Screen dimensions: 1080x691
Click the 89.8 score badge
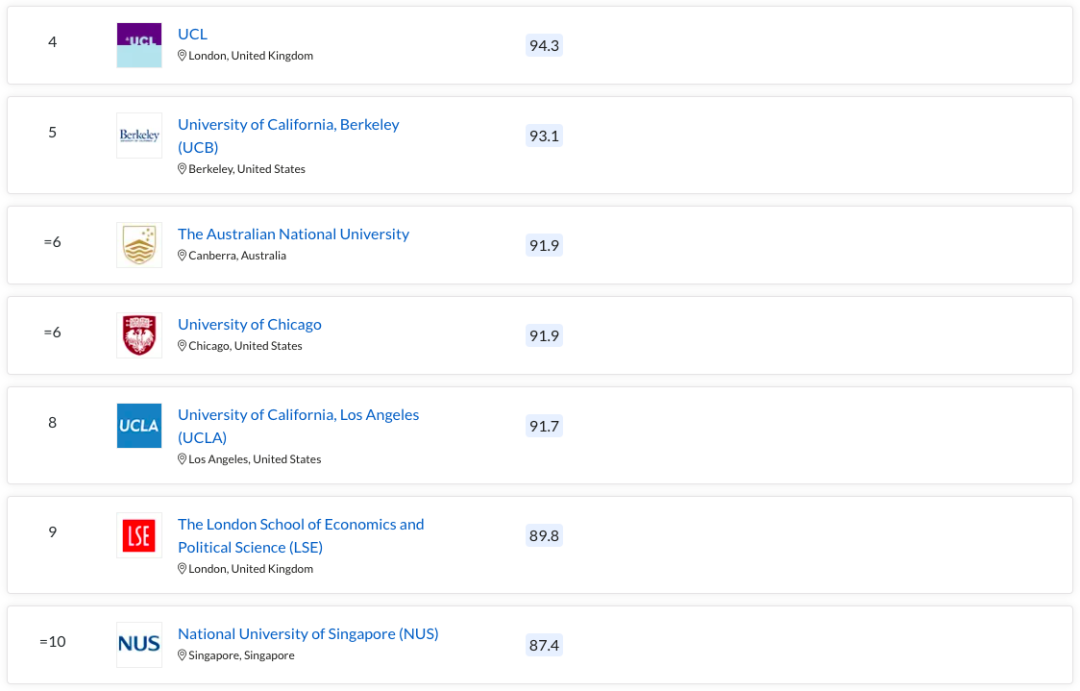tap(544, 535)
